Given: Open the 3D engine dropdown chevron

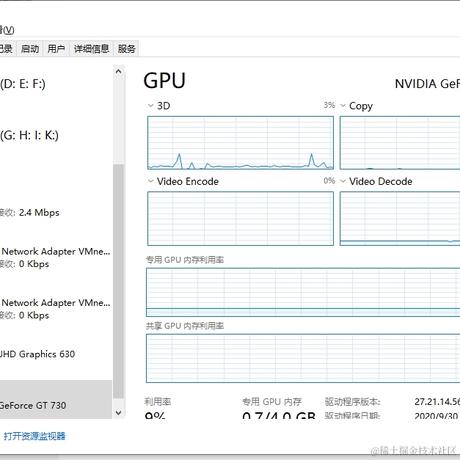Looking at the screenshot, I should pyautogui.click(x=150, y=106).
